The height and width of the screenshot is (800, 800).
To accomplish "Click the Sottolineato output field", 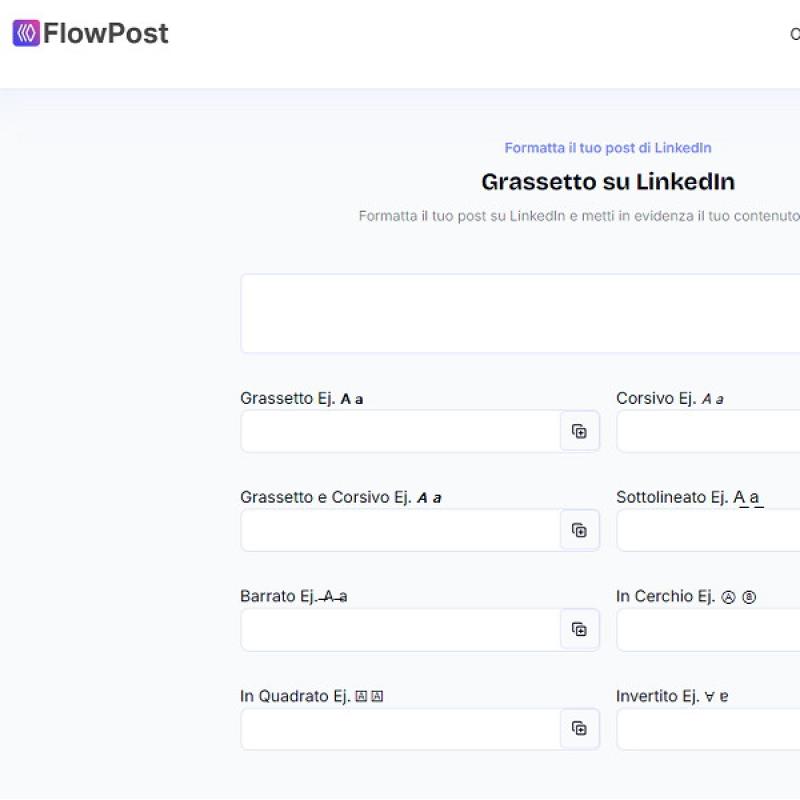I will tap(708, 530).
